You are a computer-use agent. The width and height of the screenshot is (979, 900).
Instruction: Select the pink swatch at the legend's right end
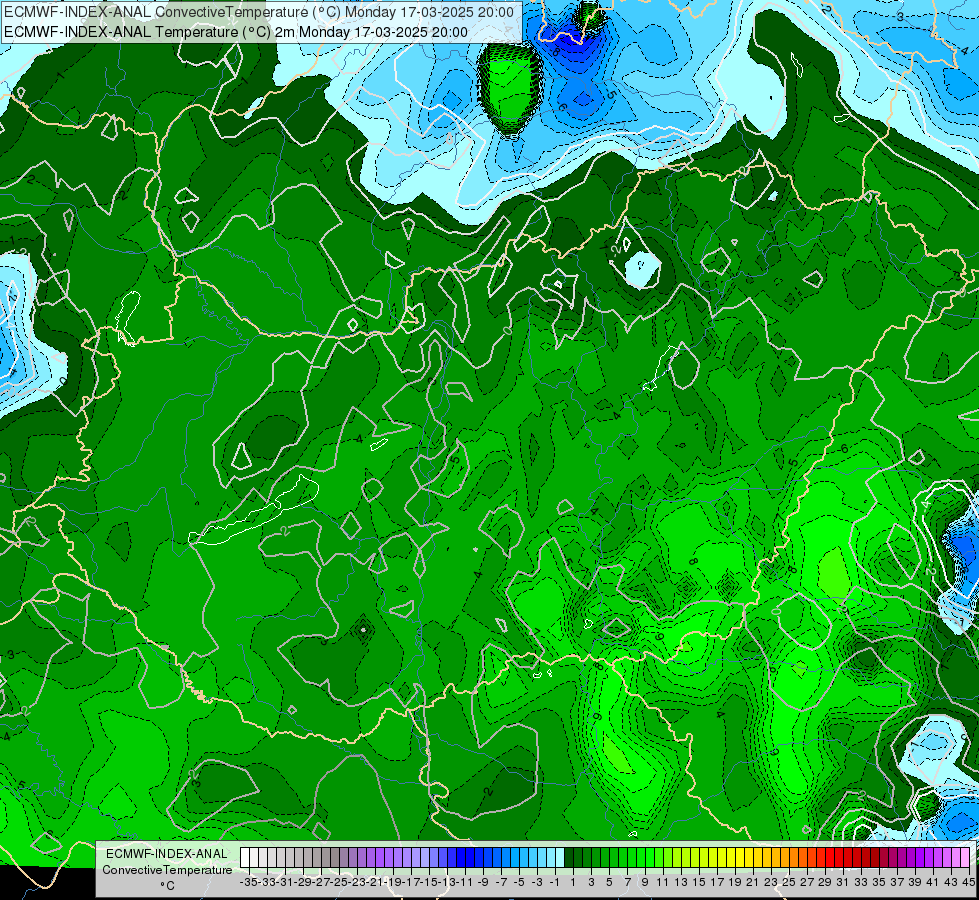click(x=965, y=858)
